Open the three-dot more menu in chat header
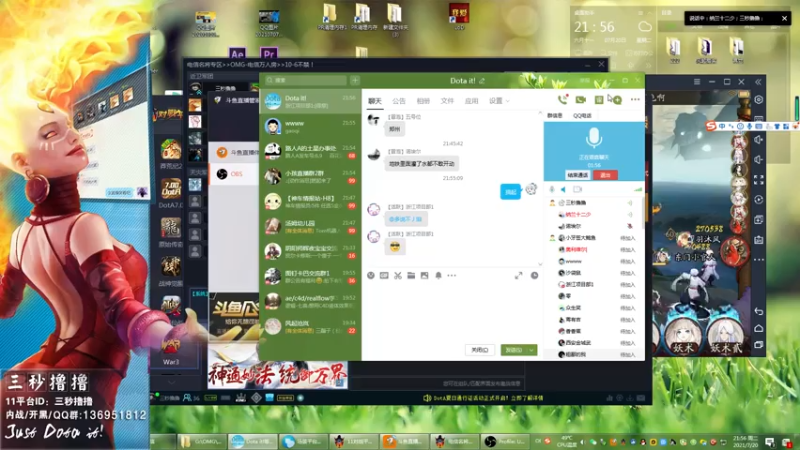 point(635,99)
